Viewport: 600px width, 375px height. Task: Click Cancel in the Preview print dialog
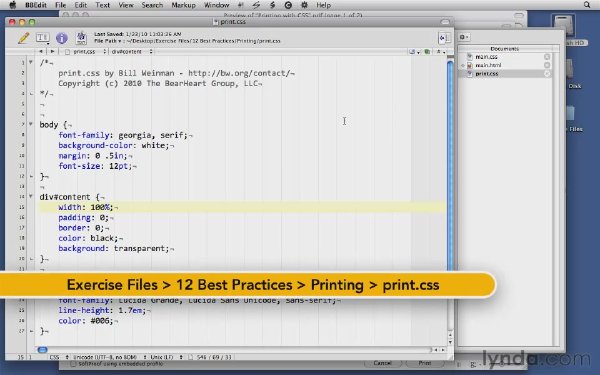click(x=382, y=363)
